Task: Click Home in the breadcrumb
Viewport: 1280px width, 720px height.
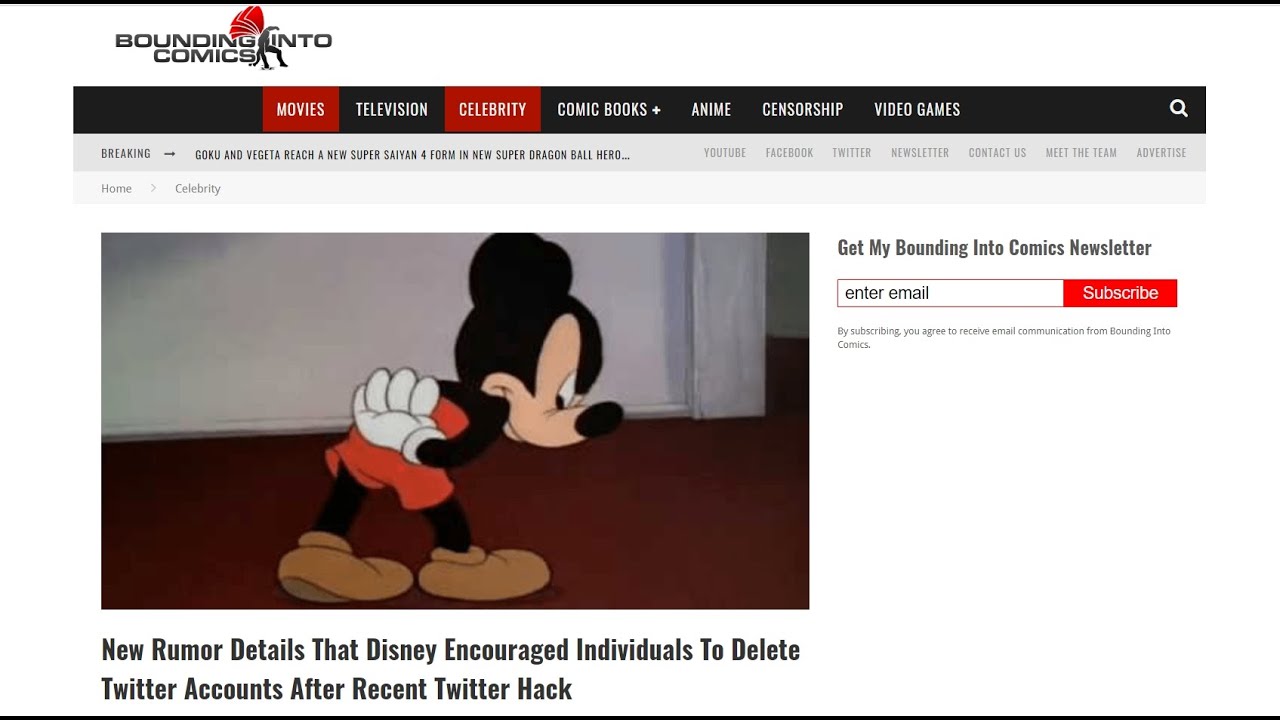Action: pyautogui.click(x=116, y=189)
